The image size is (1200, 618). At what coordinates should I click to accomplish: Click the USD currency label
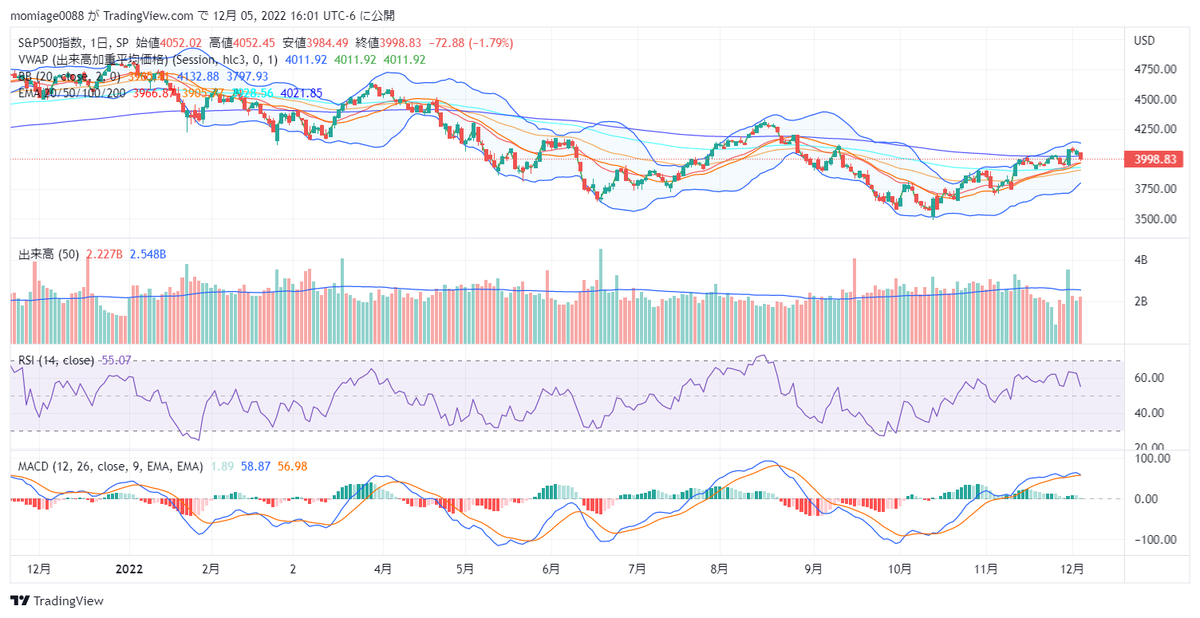(1145, 41)
